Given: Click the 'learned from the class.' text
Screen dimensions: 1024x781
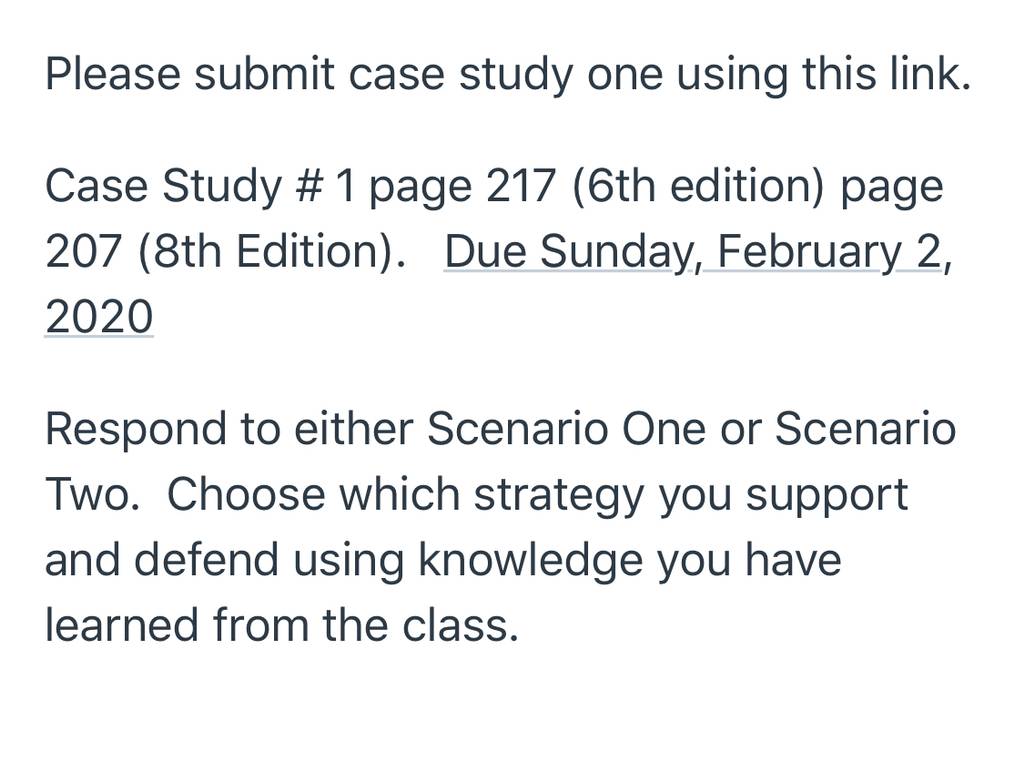Looking at the screenshot, I should click(281, 625).
